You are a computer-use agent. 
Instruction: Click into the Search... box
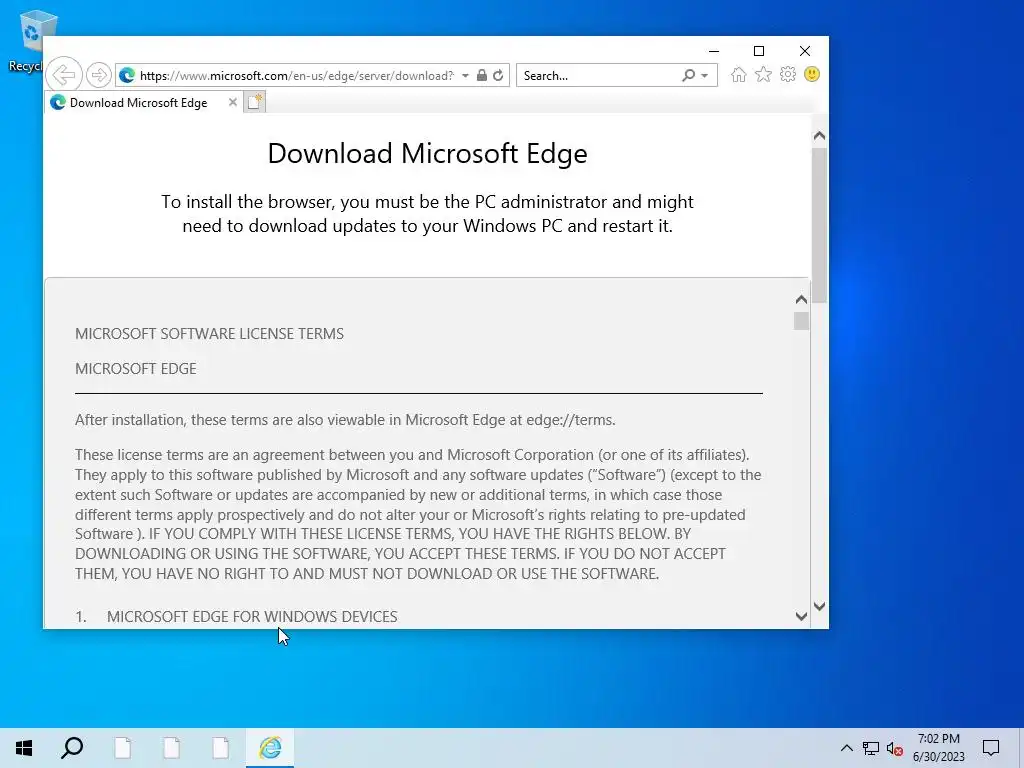click(600, 76)
